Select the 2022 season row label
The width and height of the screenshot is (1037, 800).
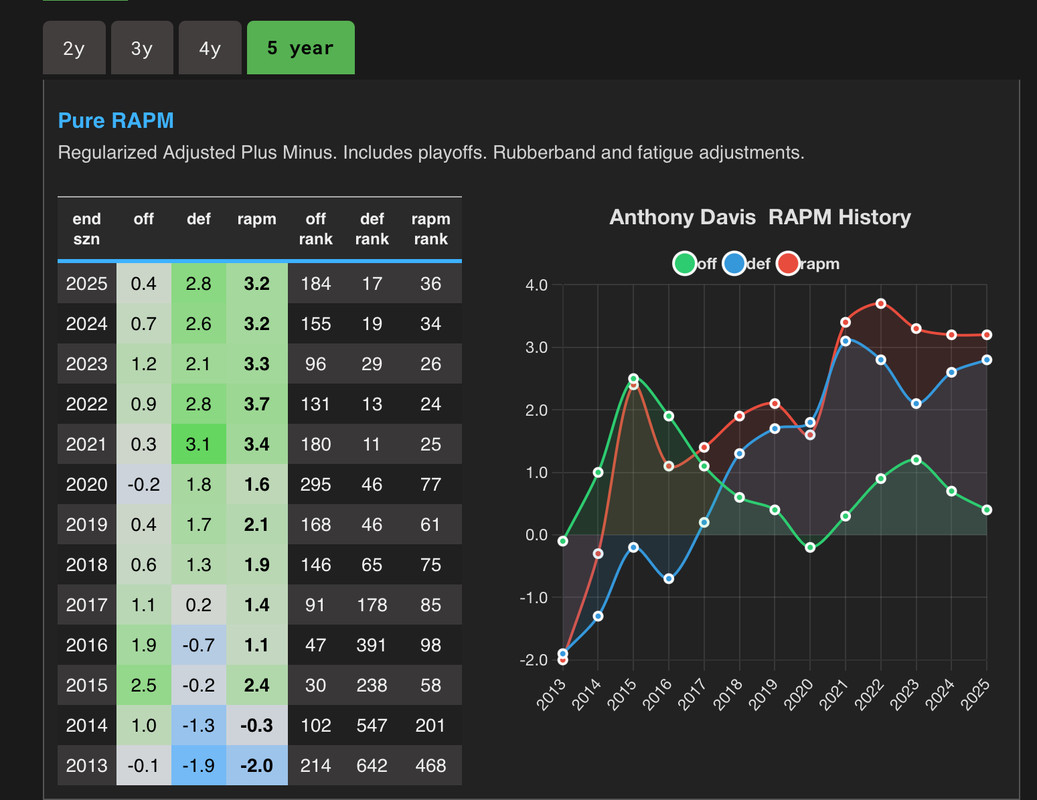click(x=87, y=404)
